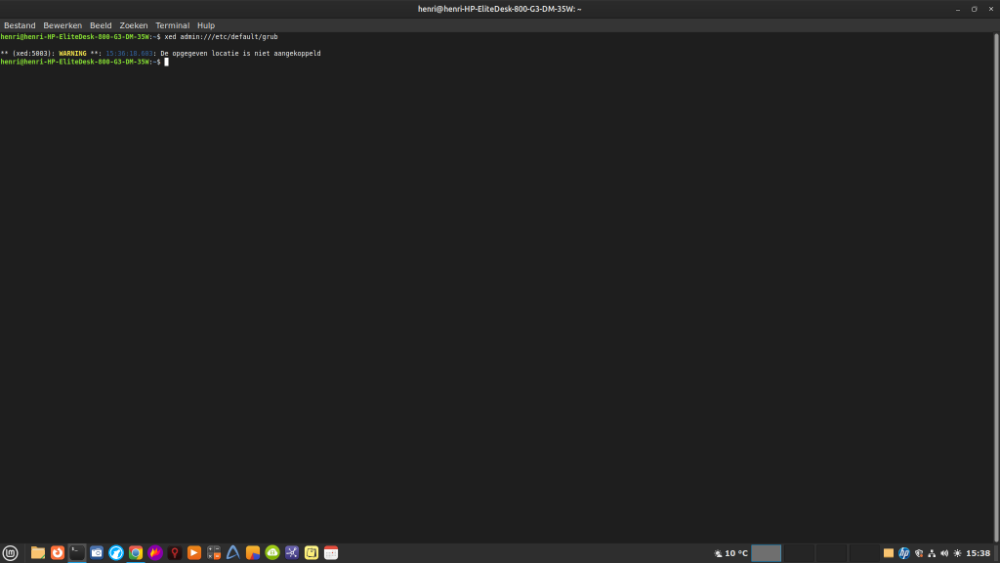1000x563 pixels.
Task: Click the security shield tray icon
Action: tap(918, 553)
